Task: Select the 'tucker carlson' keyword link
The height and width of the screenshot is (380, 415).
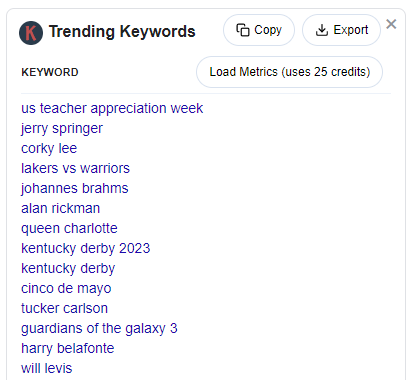Action: (64, 308)
